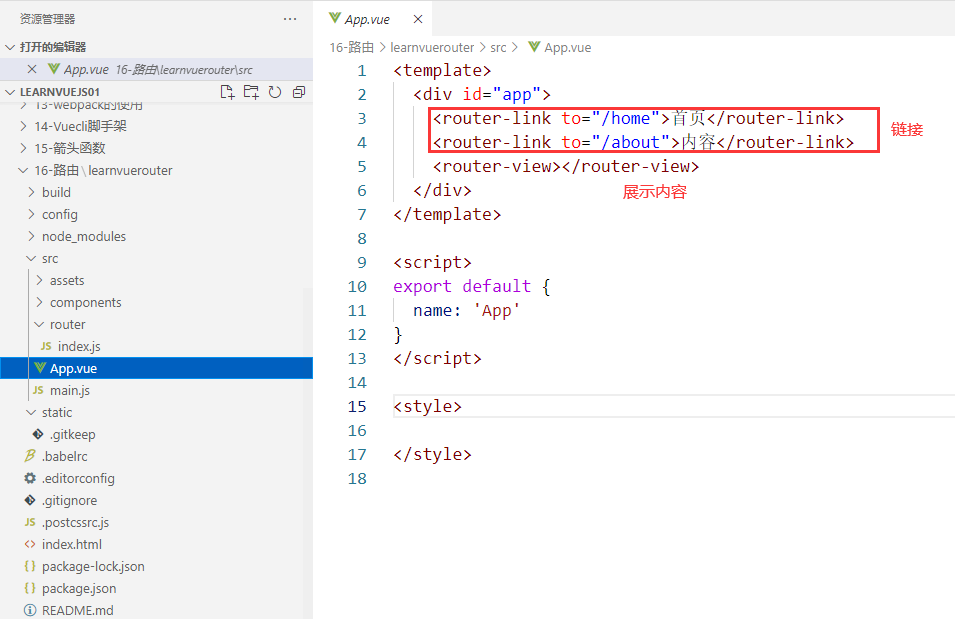The height and width of the screenshot is (619, 955).
Task: Click the .editorconfig gear icon
Action: coord(30,478)
